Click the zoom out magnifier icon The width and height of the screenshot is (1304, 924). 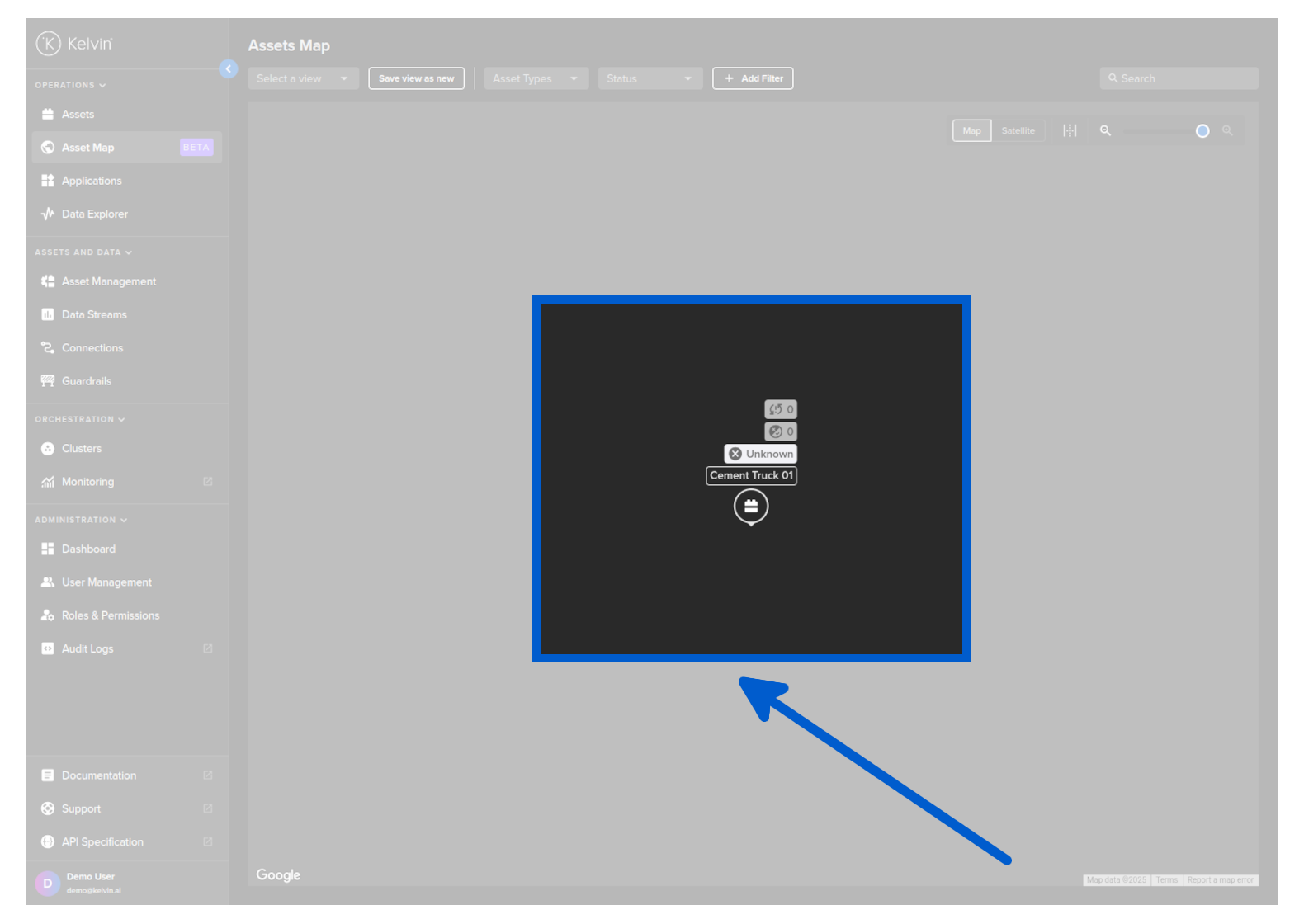(1105, 130)
